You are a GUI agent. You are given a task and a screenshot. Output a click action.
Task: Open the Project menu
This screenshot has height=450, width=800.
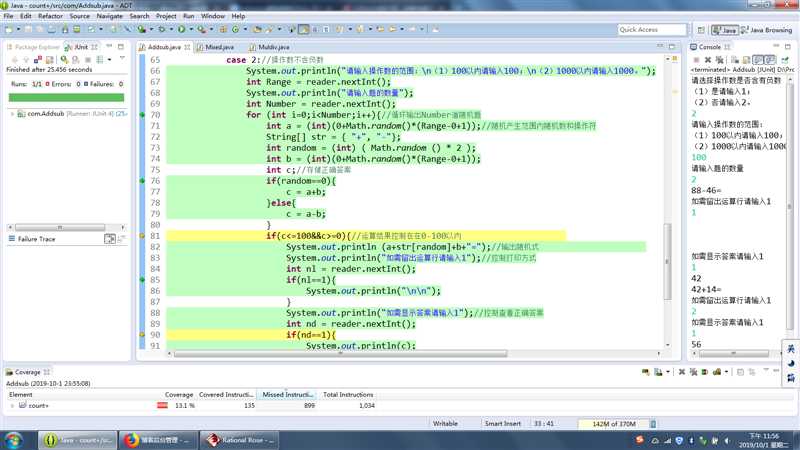pyautogui.click(x=166, y=16)
